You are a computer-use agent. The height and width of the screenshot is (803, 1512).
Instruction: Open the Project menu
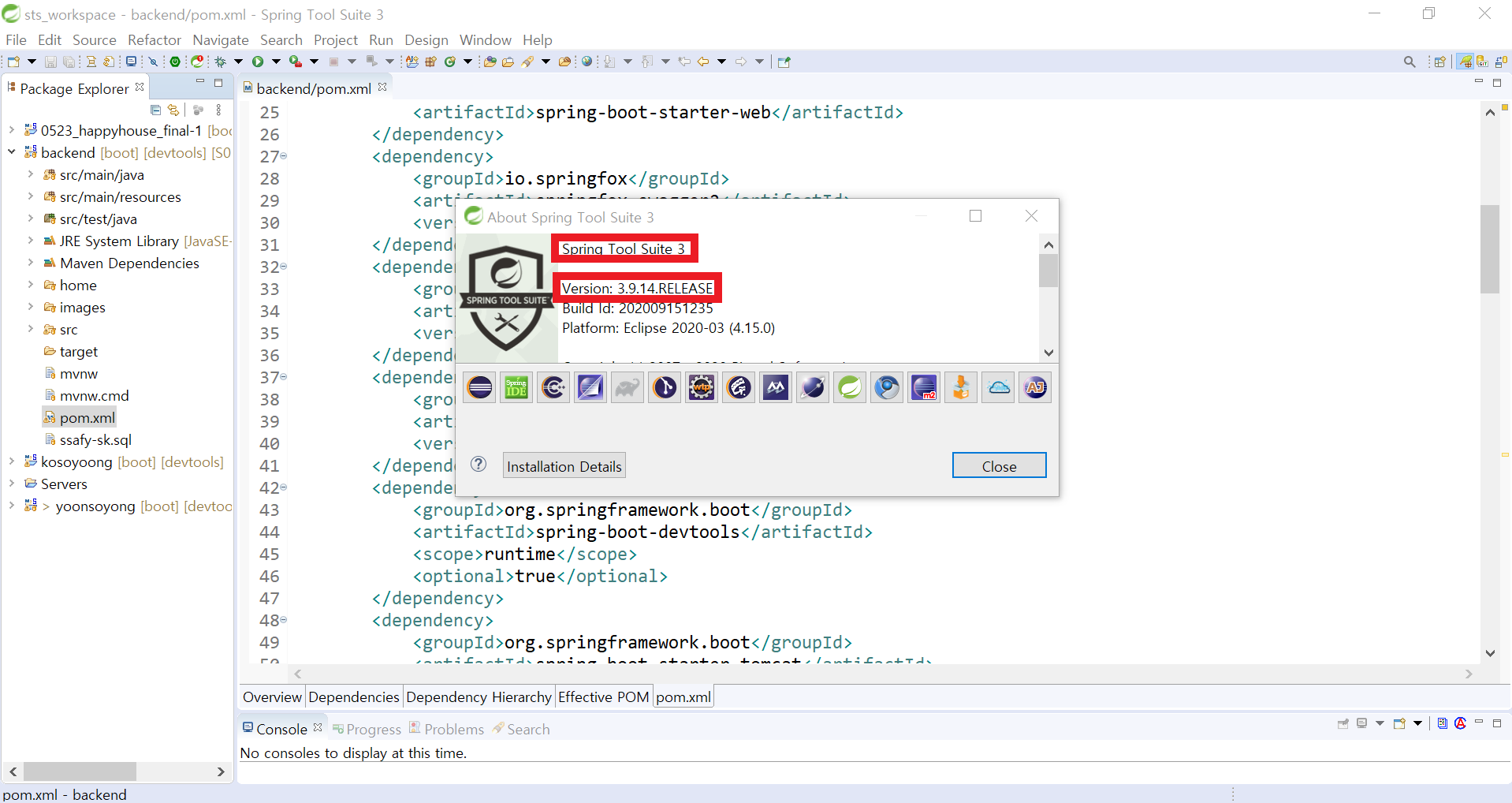click(336, 39)
